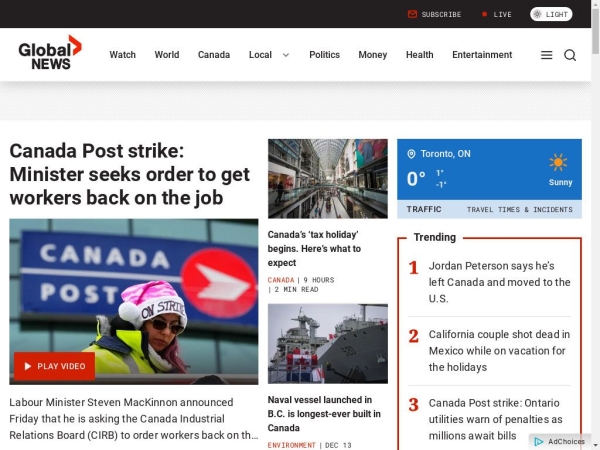This screenshot has width=600, height=450.
Task: Click the Global News logo
Action: 50,53
